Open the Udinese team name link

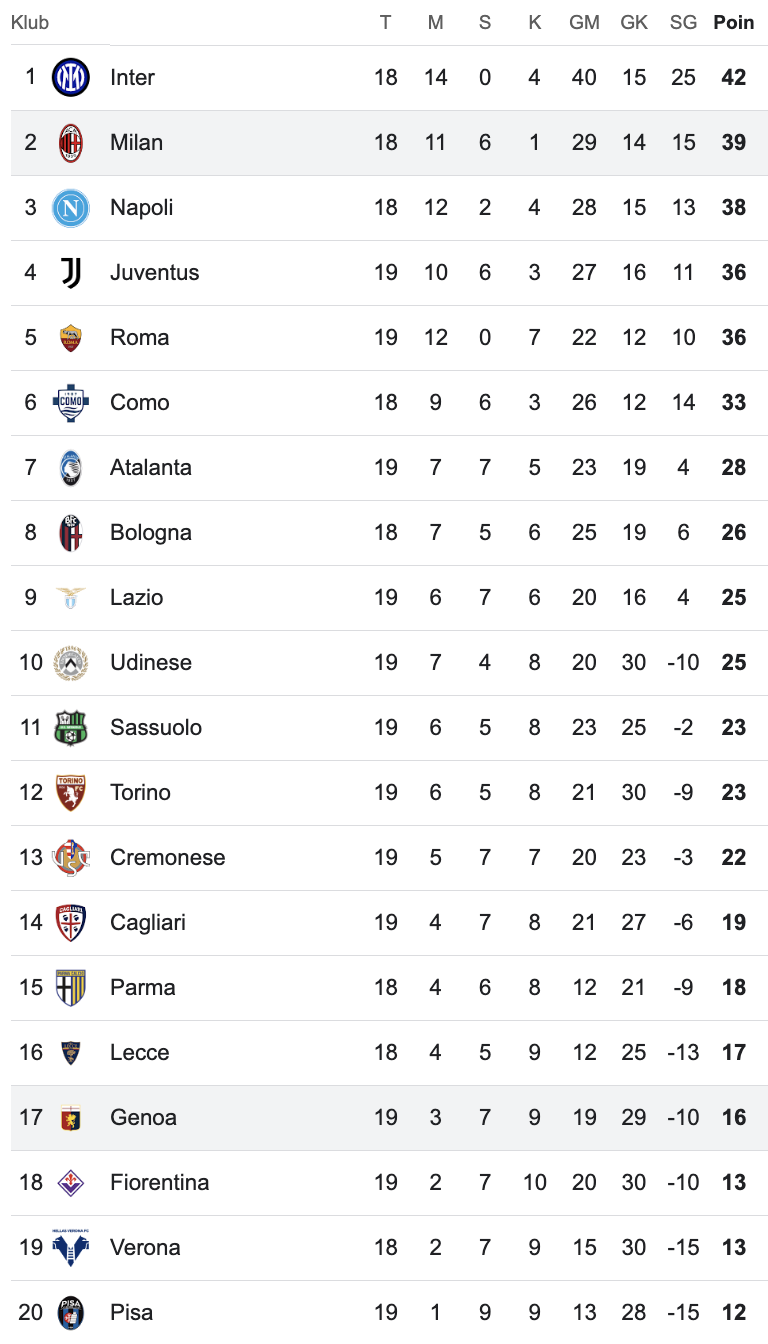[150, 663]
